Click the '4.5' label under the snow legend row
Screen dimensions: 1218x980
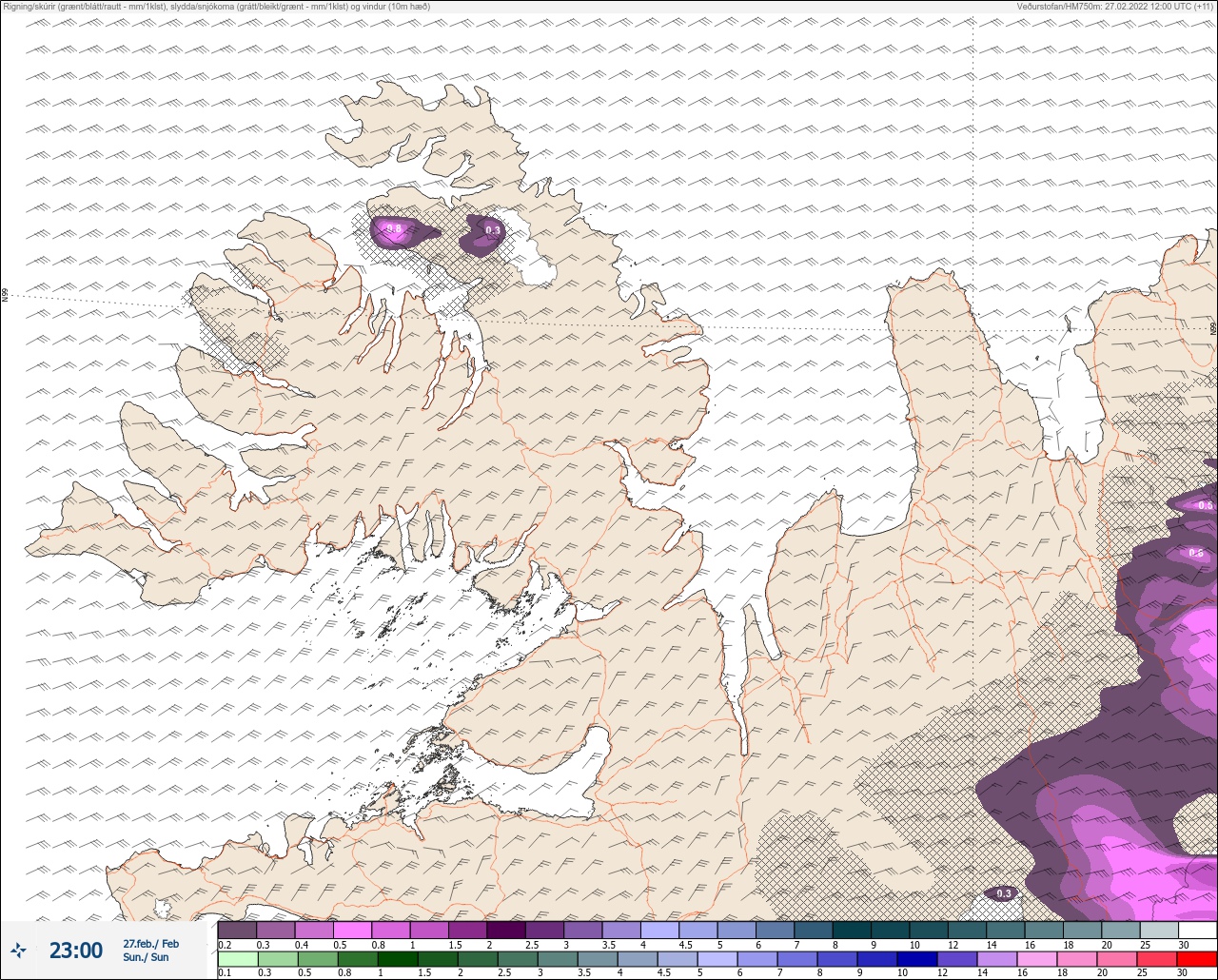point(687,945)
